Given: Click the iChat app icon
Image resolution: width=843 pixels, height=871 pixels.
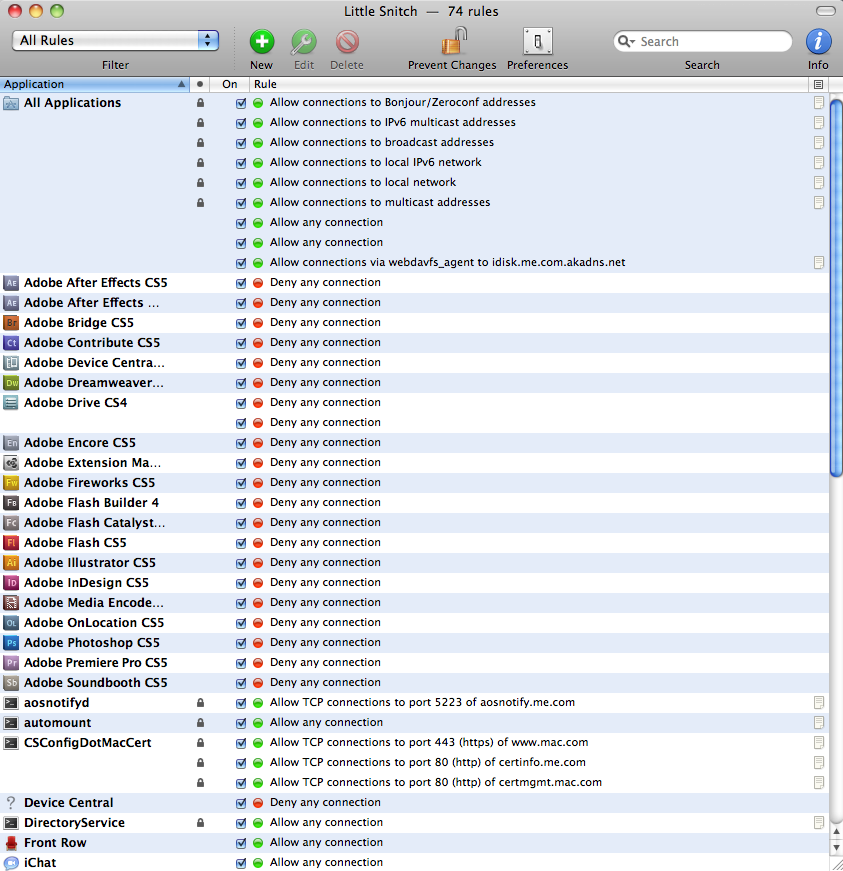Looking at the screenshot, I should point(11,863).
